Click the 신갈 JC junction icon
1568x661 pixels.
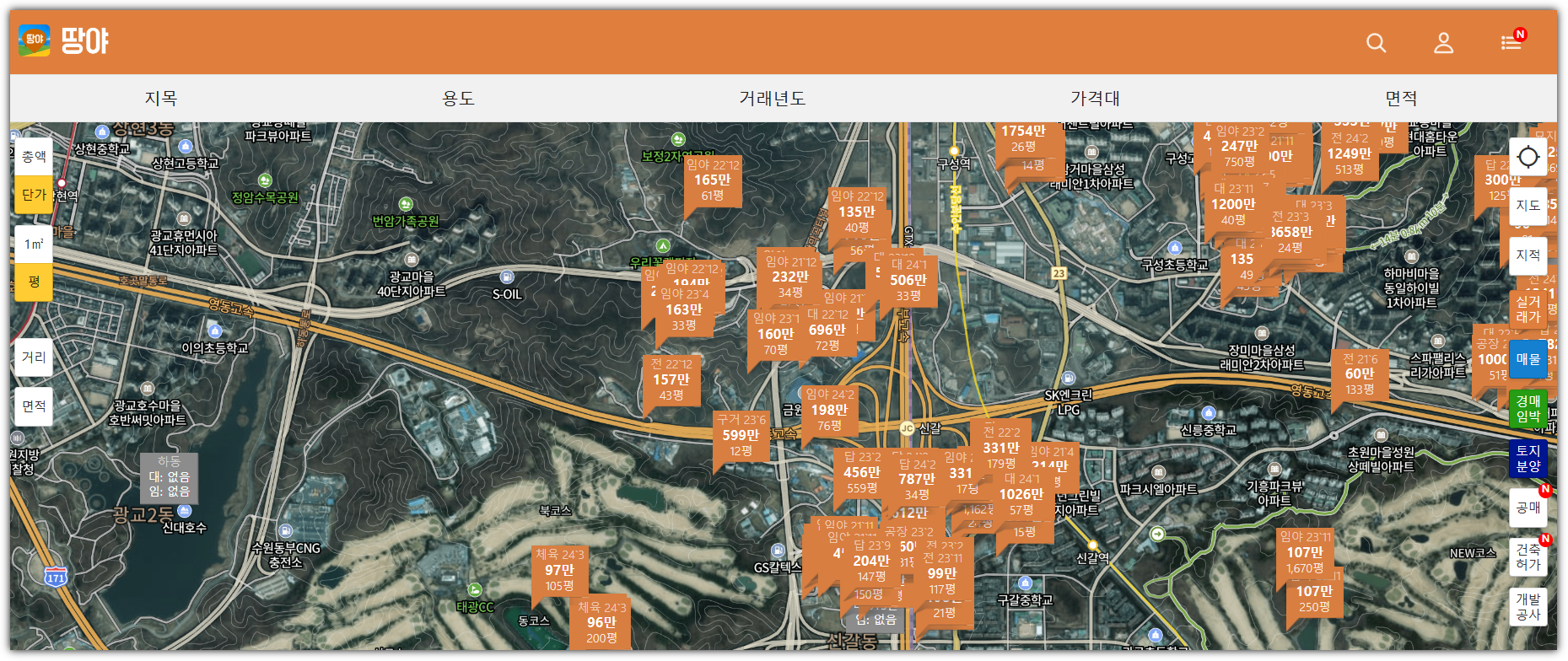[907, 428]
